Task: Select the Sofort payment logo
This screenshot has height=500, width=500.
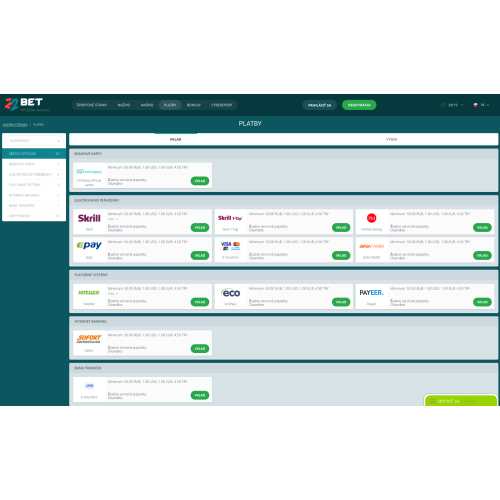Action: coord(89,339)
